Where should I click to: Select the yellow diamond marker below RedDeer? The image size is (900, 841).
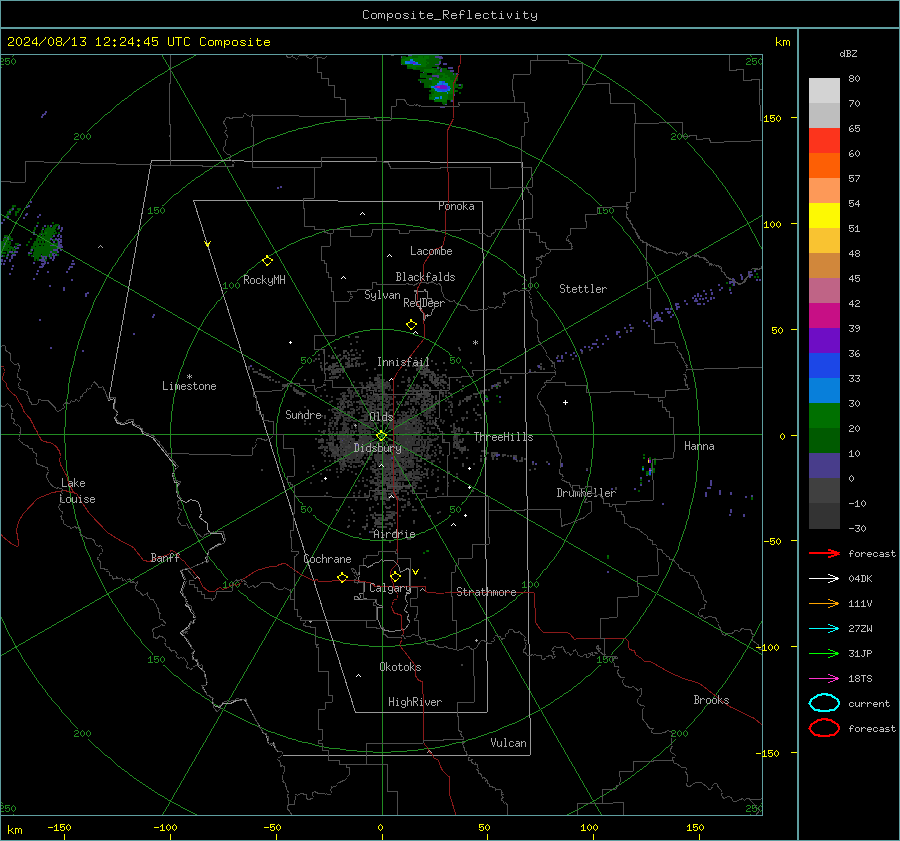[x=411, y=325]
